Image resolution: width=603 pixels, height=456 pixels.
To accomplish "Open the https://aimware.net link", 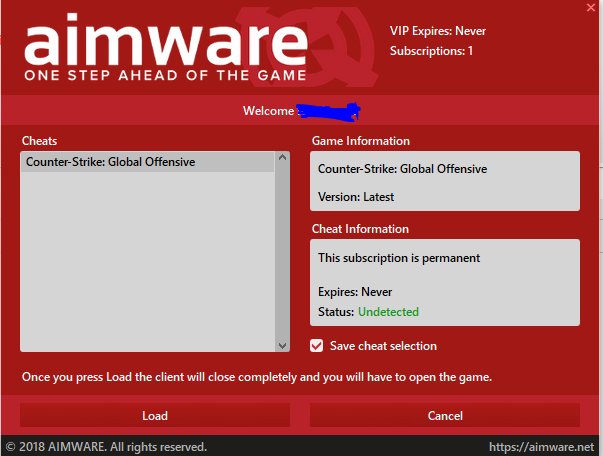I will [541, 447].
